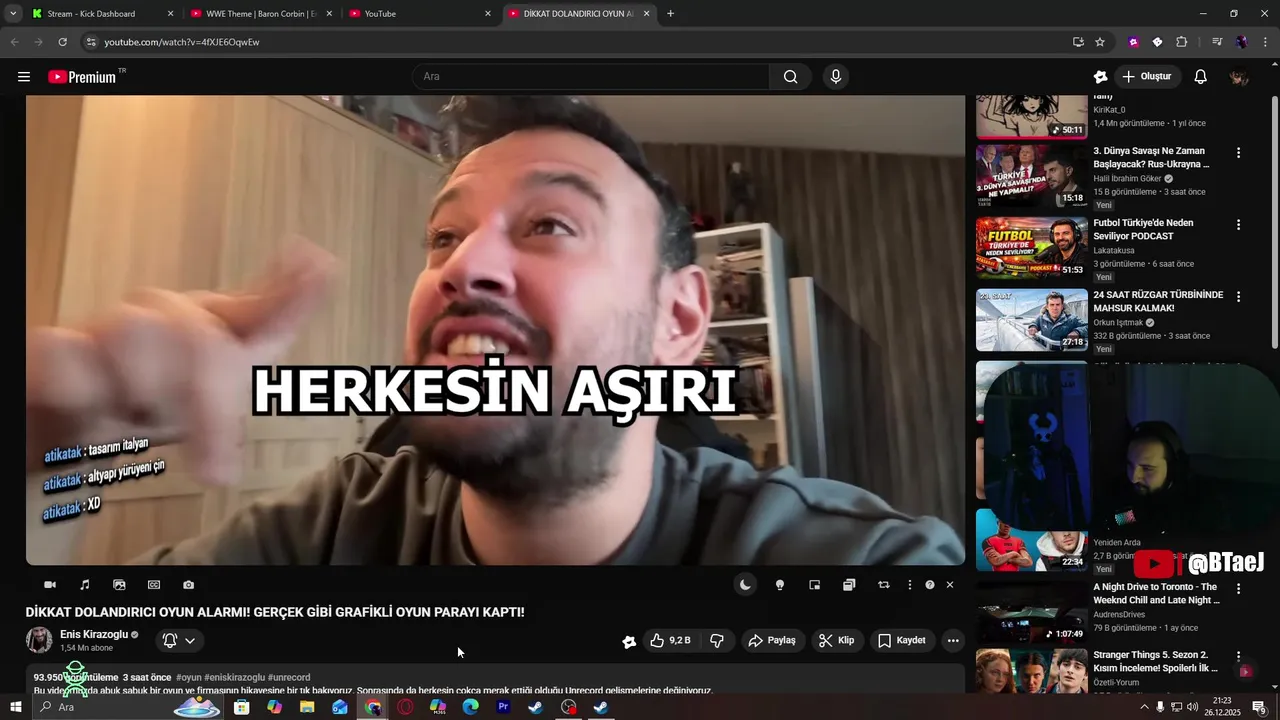Open the Futbol Türkiye'de podcast thumbnail
The image size is (1280, 720).
[x=1031, y=248]
